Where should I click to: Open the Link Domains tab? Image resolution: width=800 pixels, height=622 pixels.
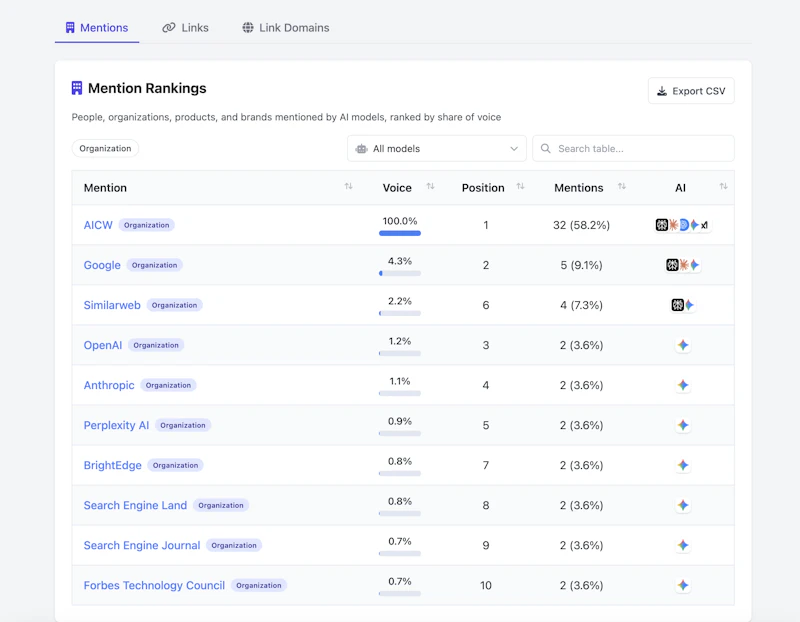pyautogui.click(x=286, y=28)
